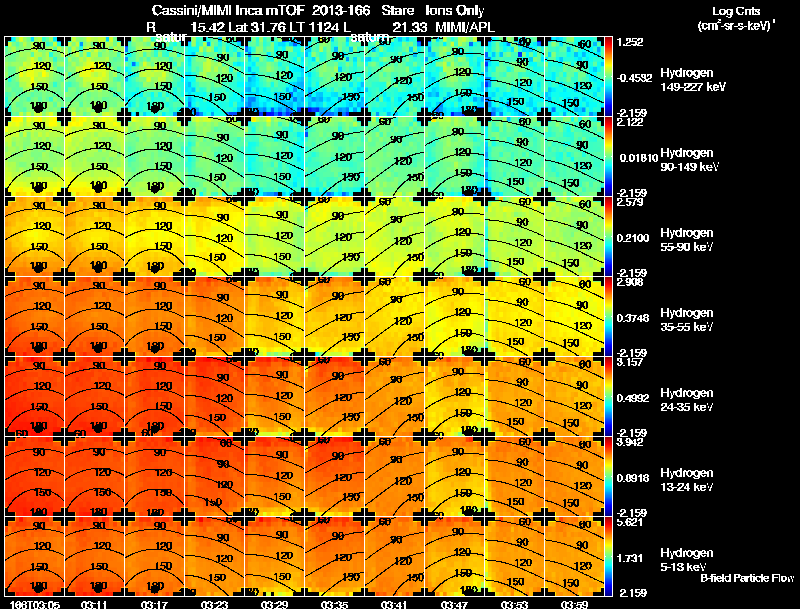Open the 5-13 keV panel at 03:59
This screenshot has height=609, width=800.
coord(574,557)
